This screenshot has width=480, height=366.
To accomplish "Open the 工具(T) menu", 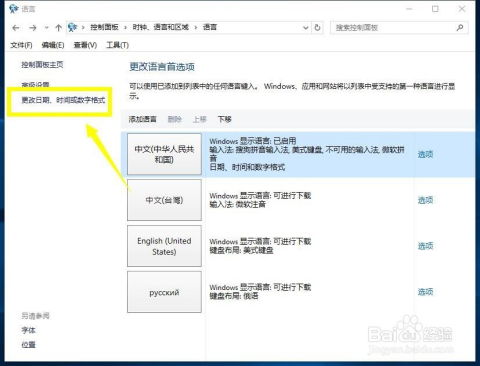I will click(117, 45).
